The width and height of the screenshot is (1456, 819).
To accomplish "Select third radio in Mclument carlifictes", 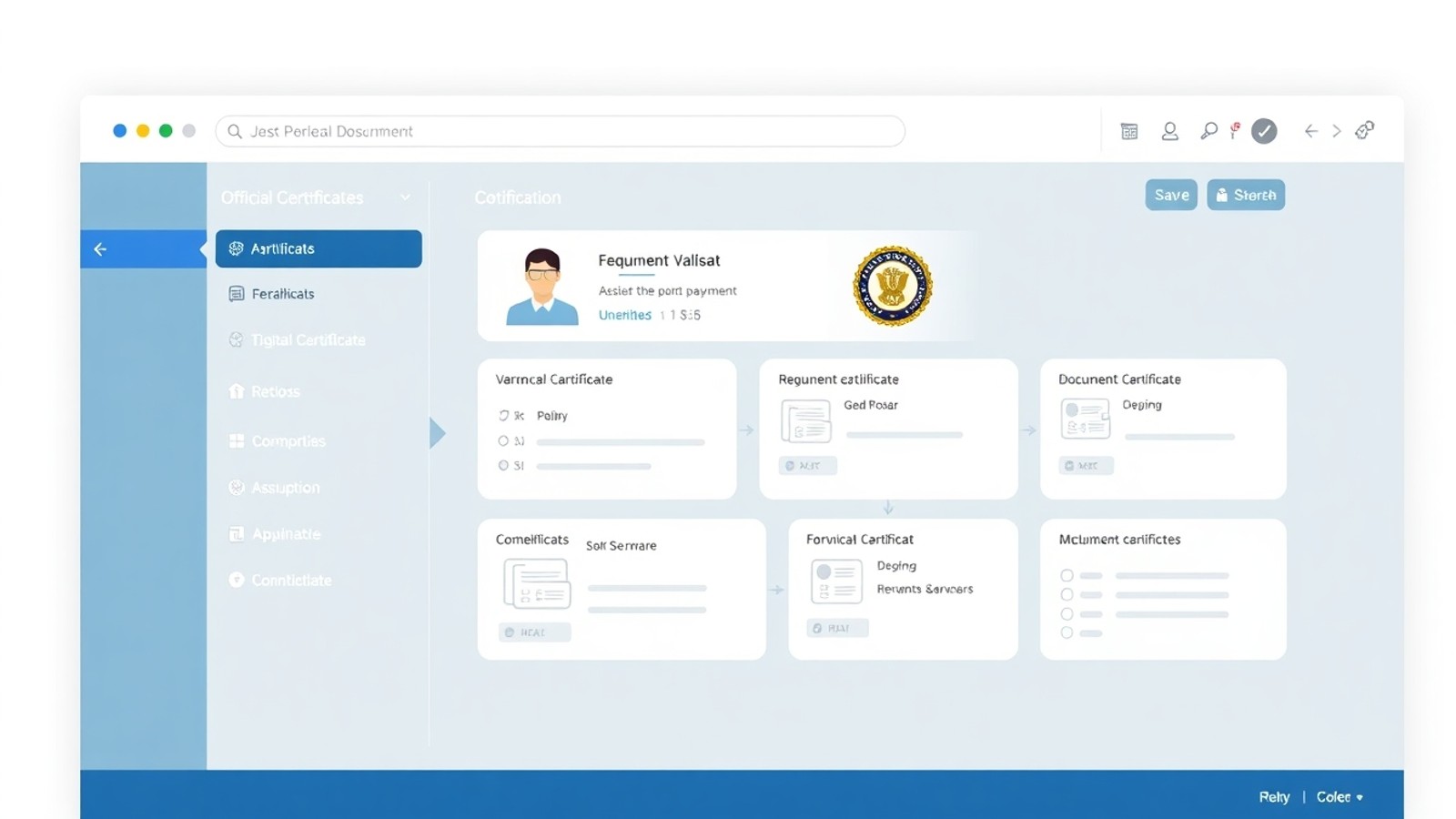I will [x=1067, y=614].
